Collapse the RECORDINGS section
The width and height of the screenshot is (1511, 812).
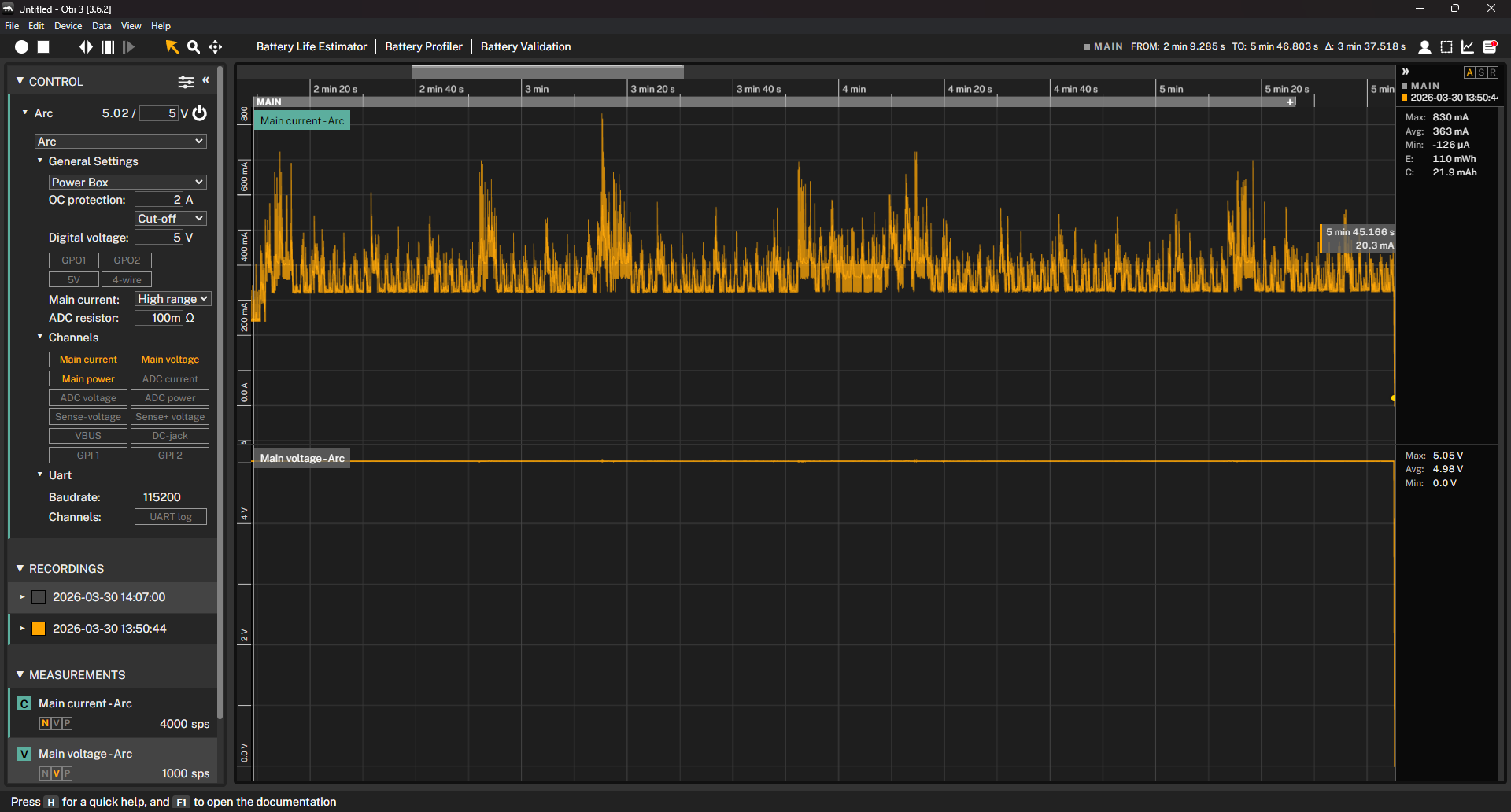pos(20,568)
